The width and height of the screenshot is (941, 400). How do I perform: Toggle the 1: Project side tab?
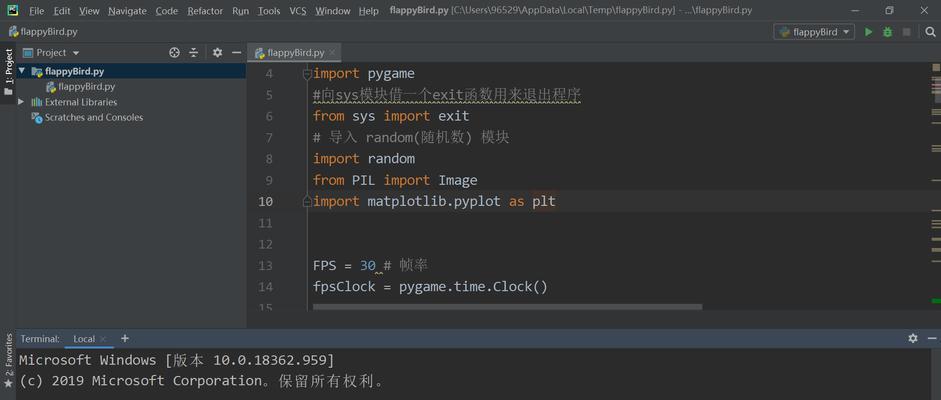tap(8, 72)
